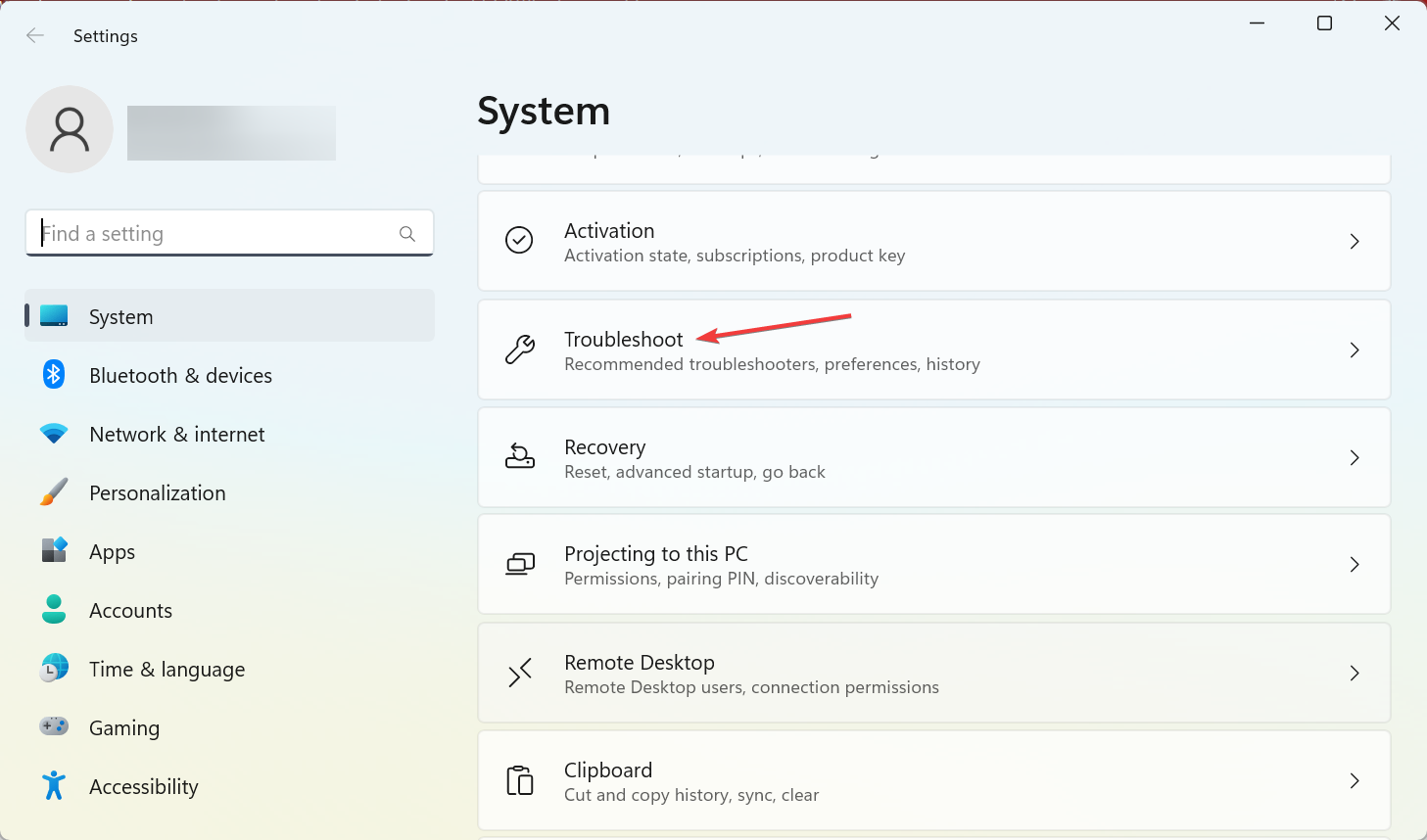Open the Activation settings title
The height and width of the screenshot is (840, 1427).
coord(609,230)
